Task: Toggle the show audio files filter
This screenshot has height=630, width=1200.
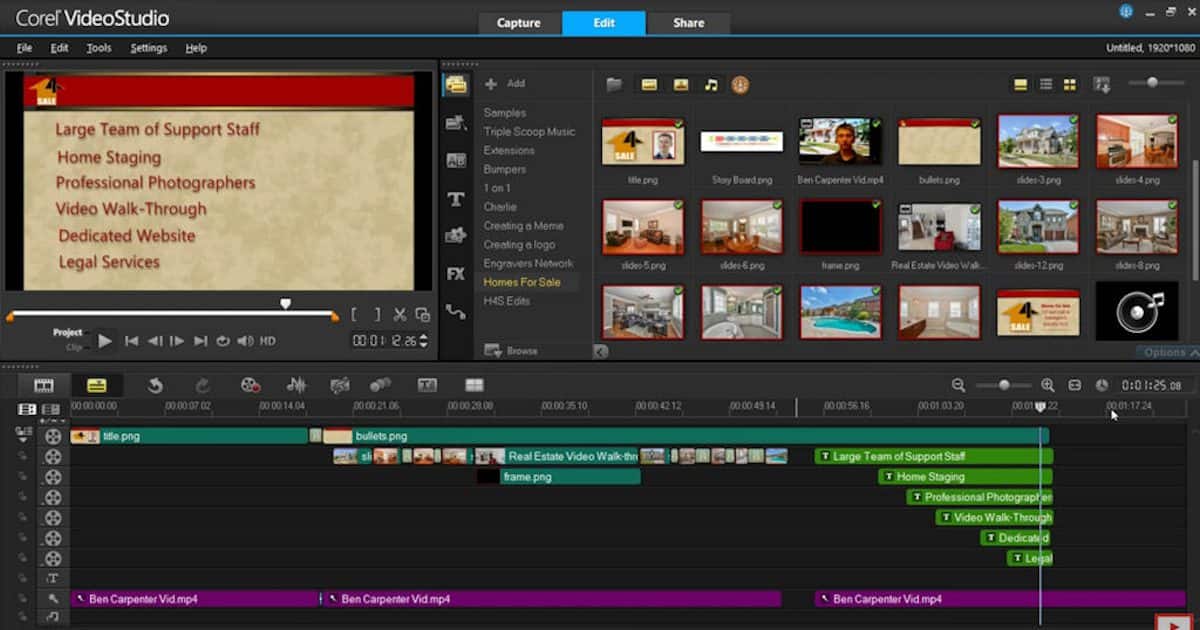Action: 711,85
